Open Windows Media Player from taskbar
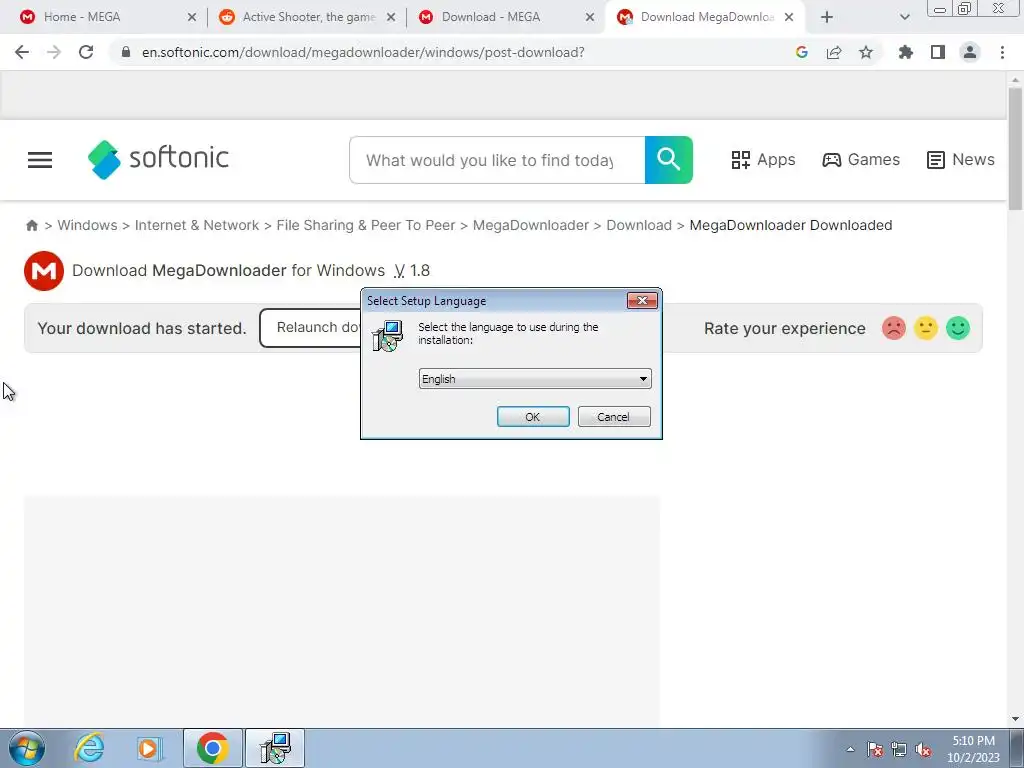This screenshot has height=768, width=1024. point(148,748)
